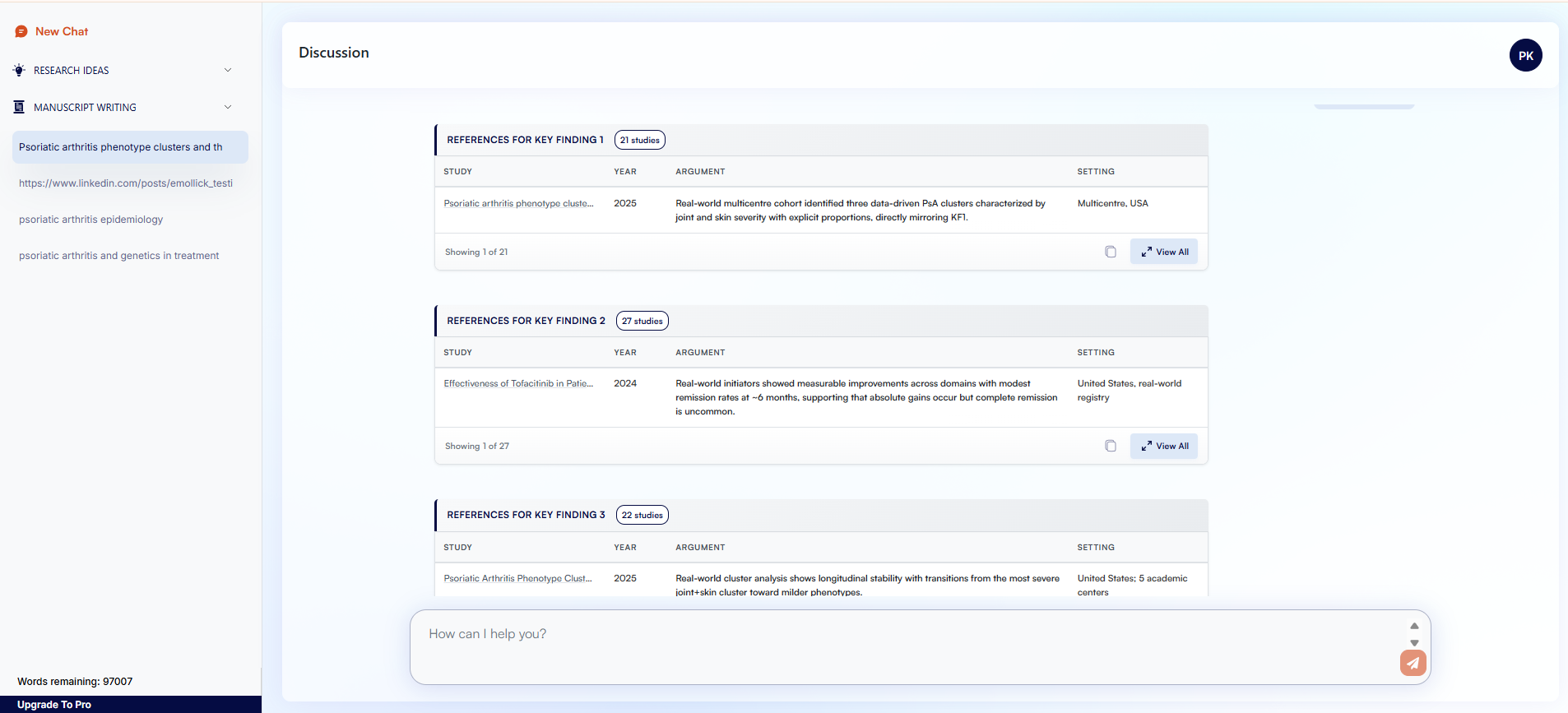Click Argument column header in Key Finding 1
The width and height of the screenshot is (1568, 713).
tap(700, 172)
